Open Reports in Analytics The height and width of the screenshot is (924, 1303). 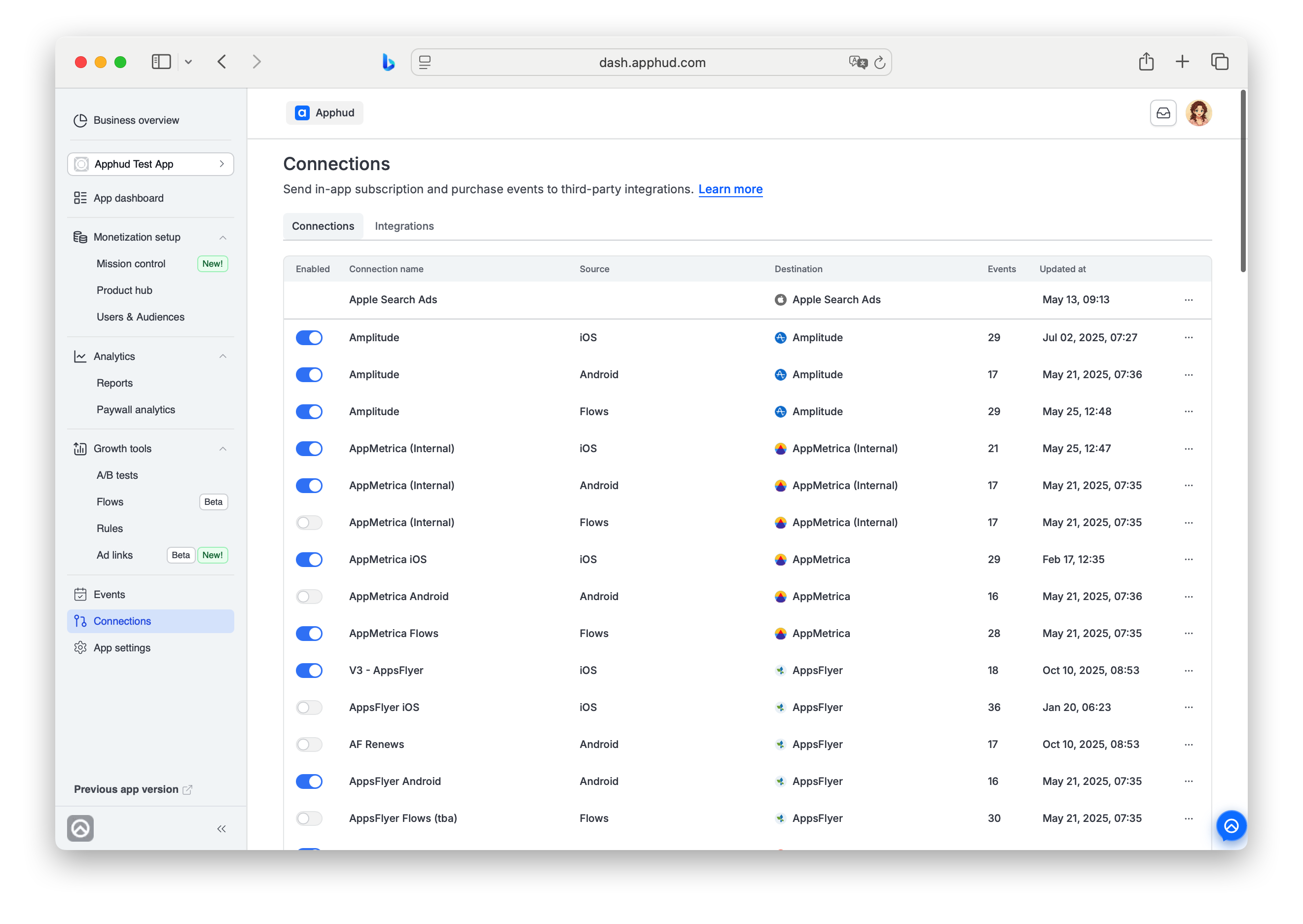(x=114, y=383)
